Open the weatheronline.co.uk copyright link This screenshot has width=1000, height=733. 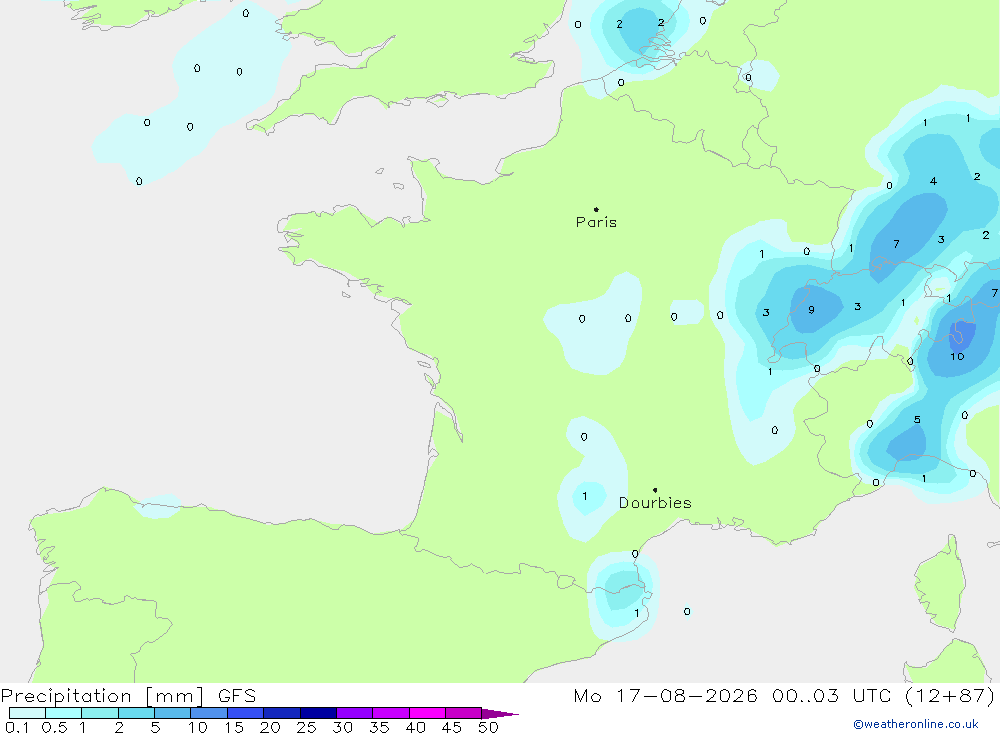coord(916,724)
